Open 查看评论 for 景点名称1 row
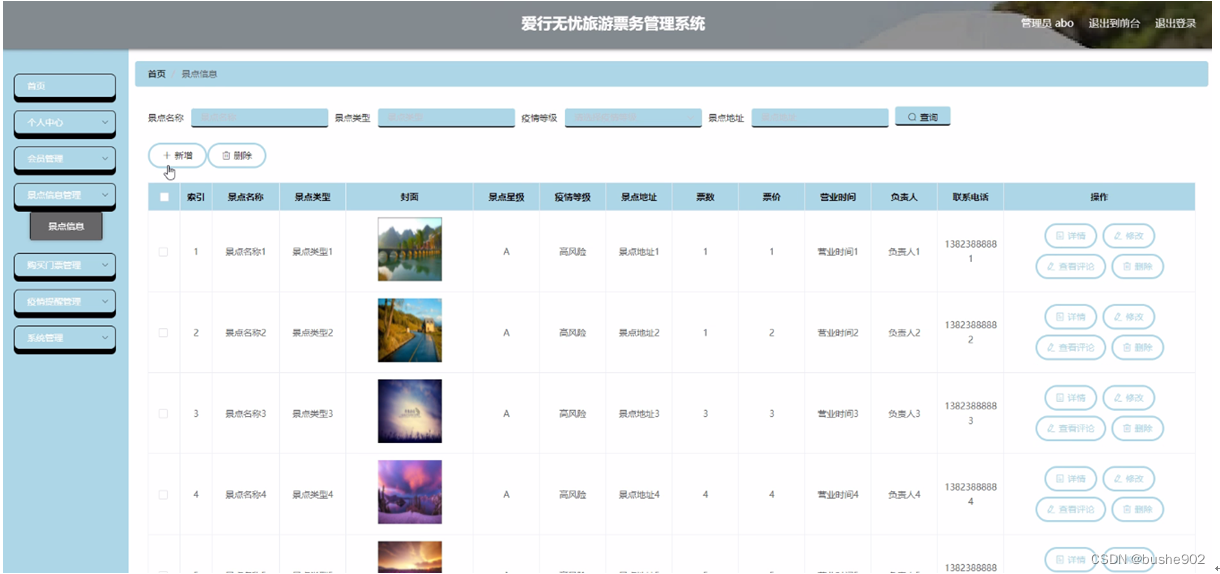The height and width of the screenshot is (574, 1220). [x=1071, y=266]
